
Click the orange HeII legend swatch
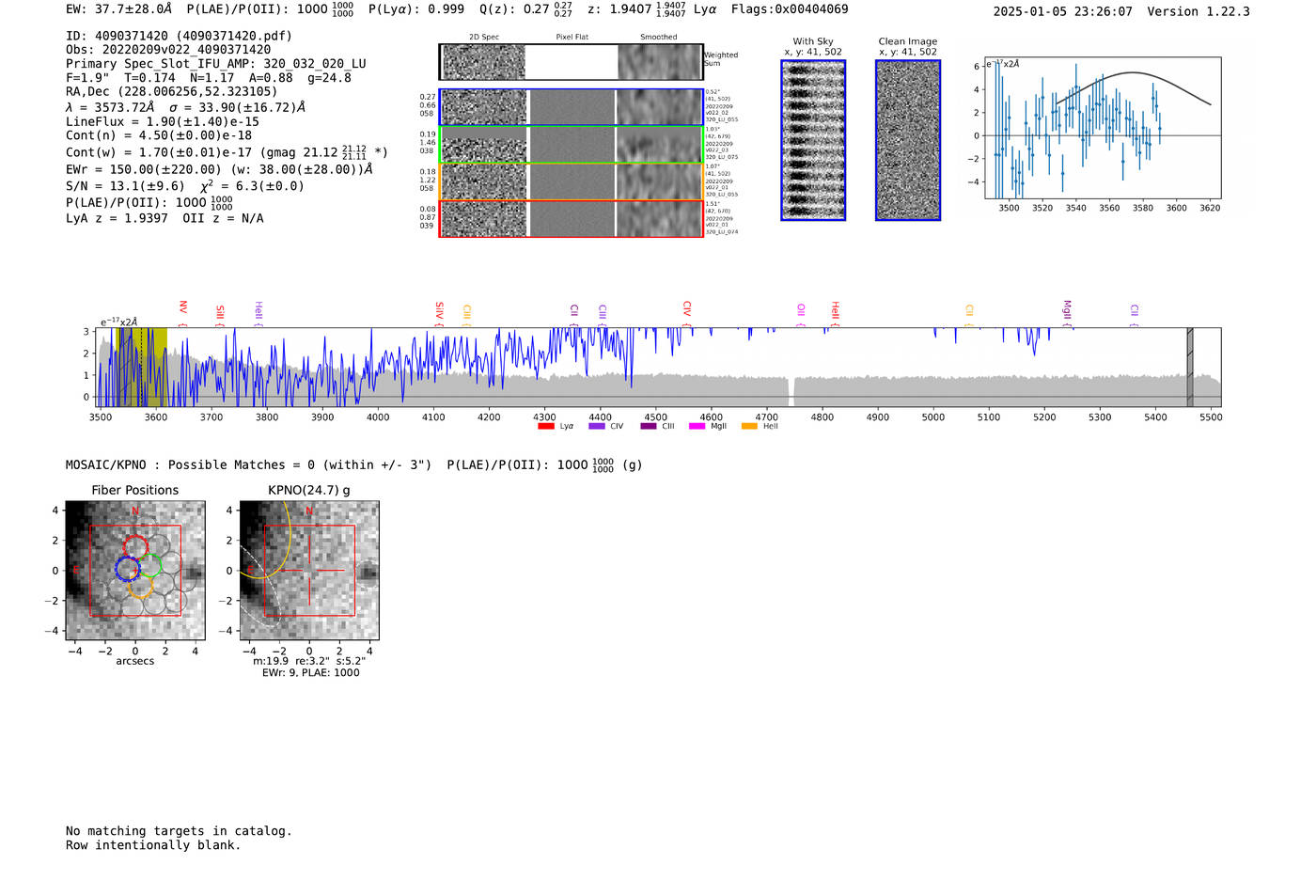(749, 426)
